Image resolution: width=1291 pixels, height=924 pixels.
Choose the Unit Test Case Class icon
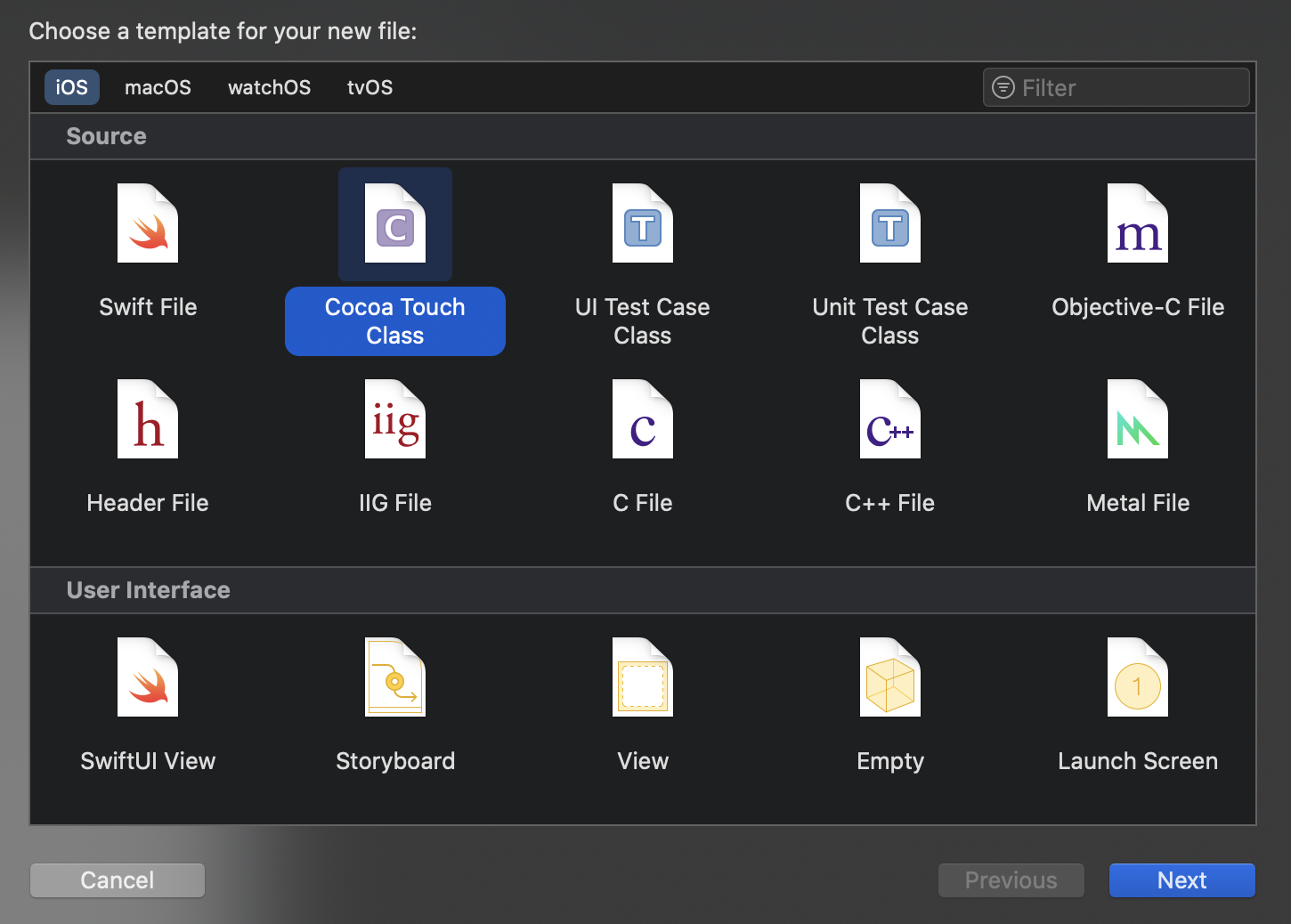click(890, 223)
